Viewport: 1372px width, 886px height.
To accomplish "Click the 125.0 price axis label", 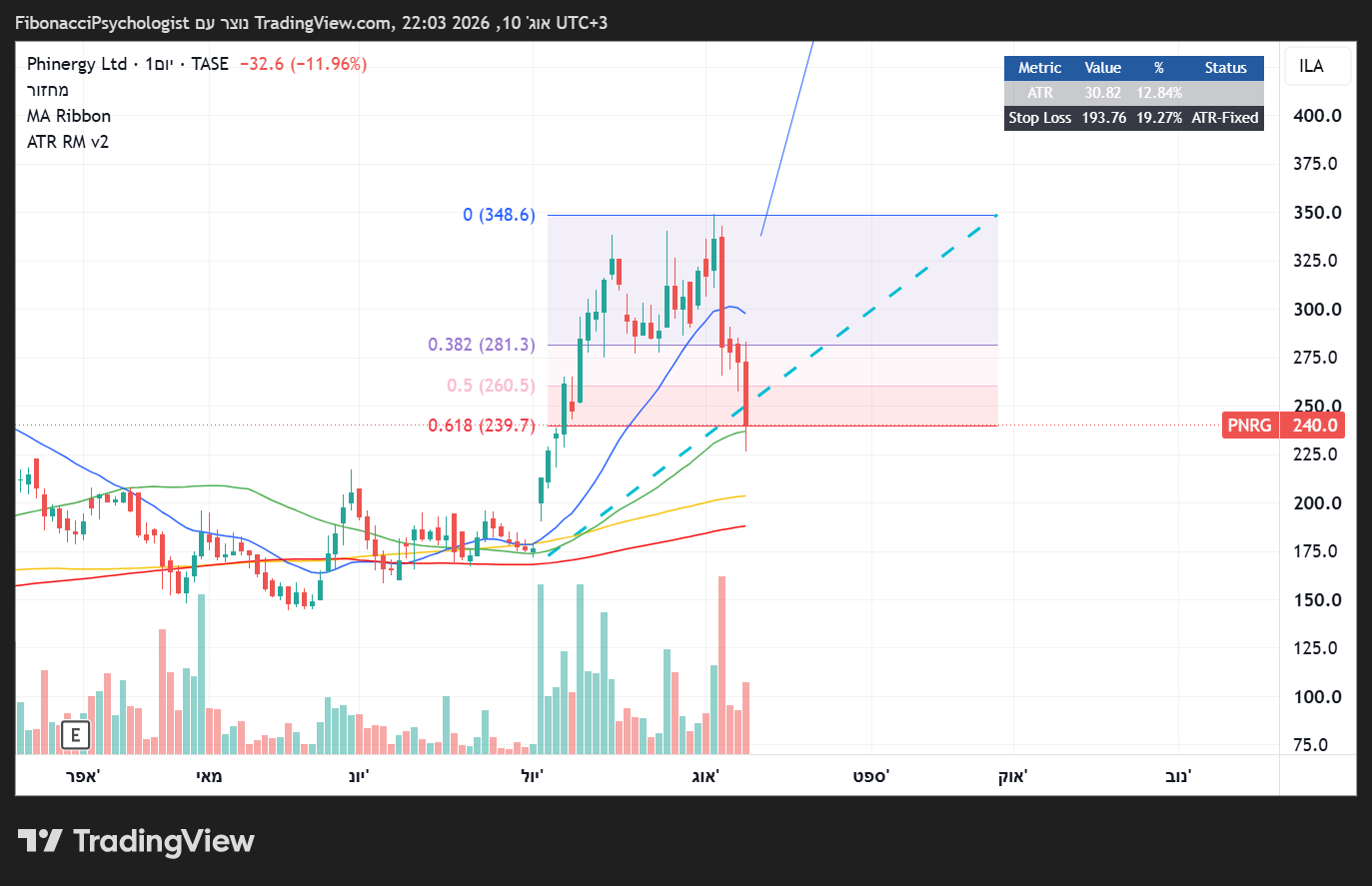I will click(1317, 648).
